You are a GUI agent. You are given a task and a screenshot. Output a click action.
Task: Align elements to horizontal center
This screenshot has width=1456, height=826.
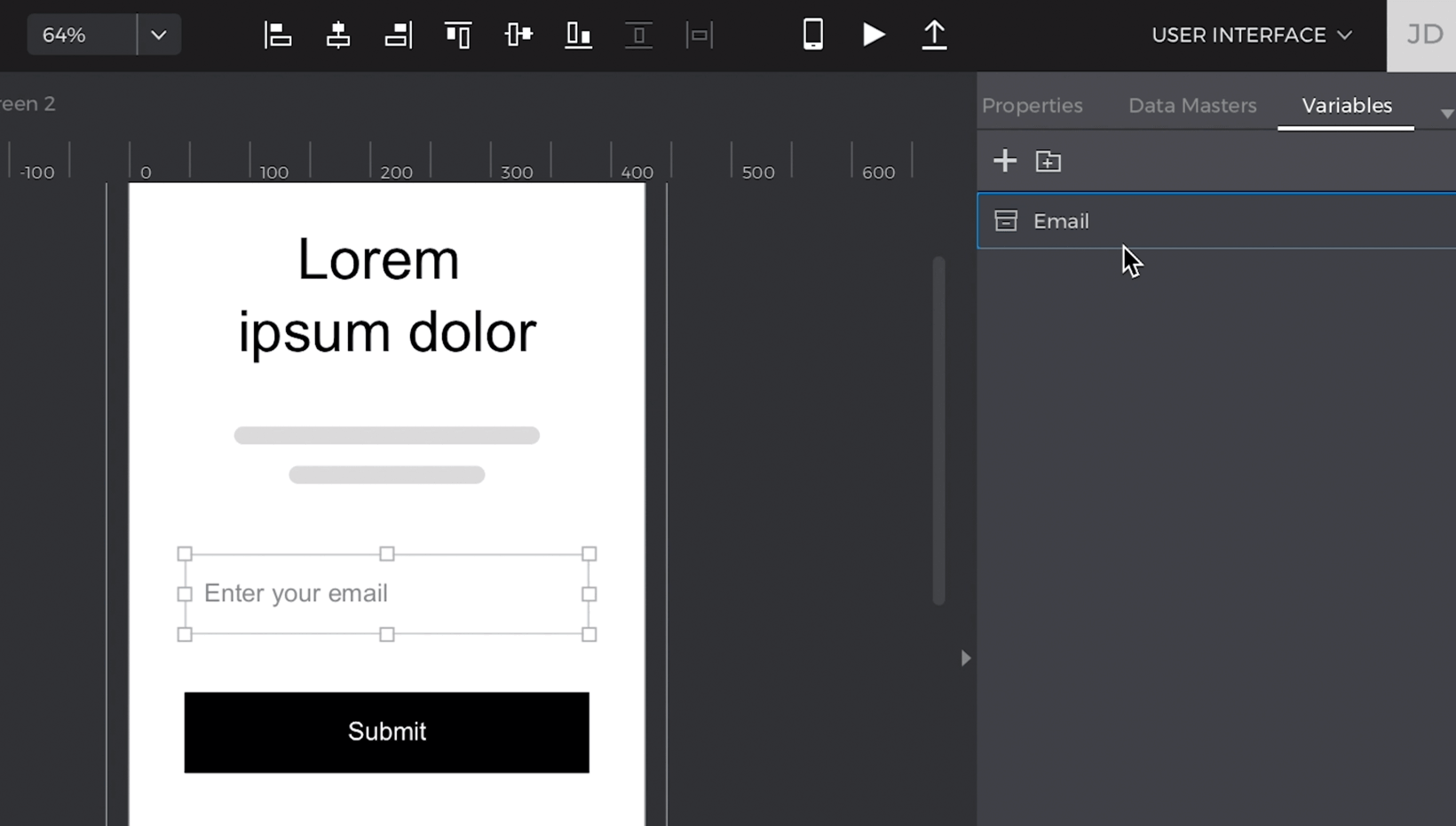(338, 35)
